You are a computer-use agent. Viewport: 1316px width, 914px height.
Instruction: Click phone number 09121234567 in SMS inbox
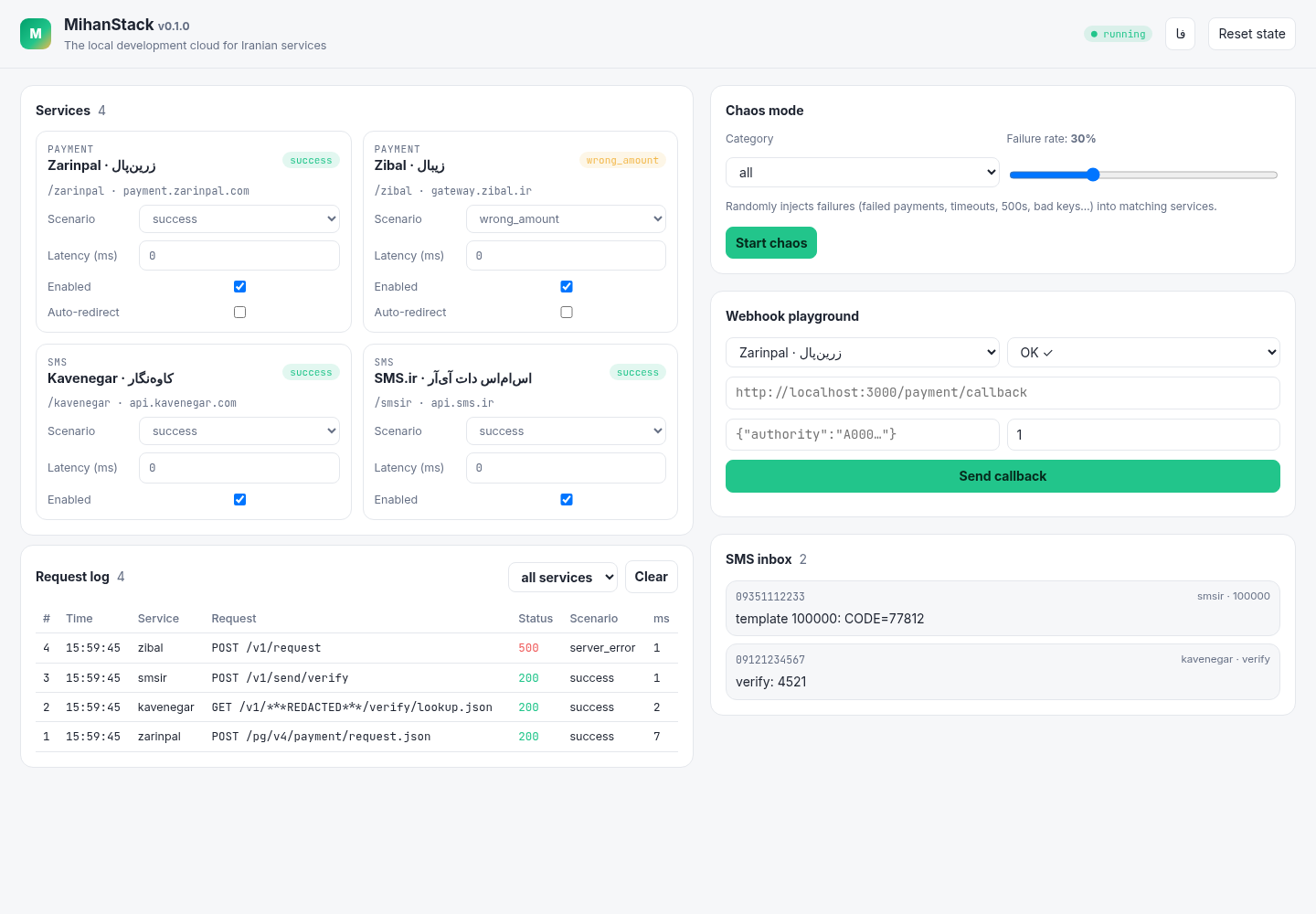(770, 660)
